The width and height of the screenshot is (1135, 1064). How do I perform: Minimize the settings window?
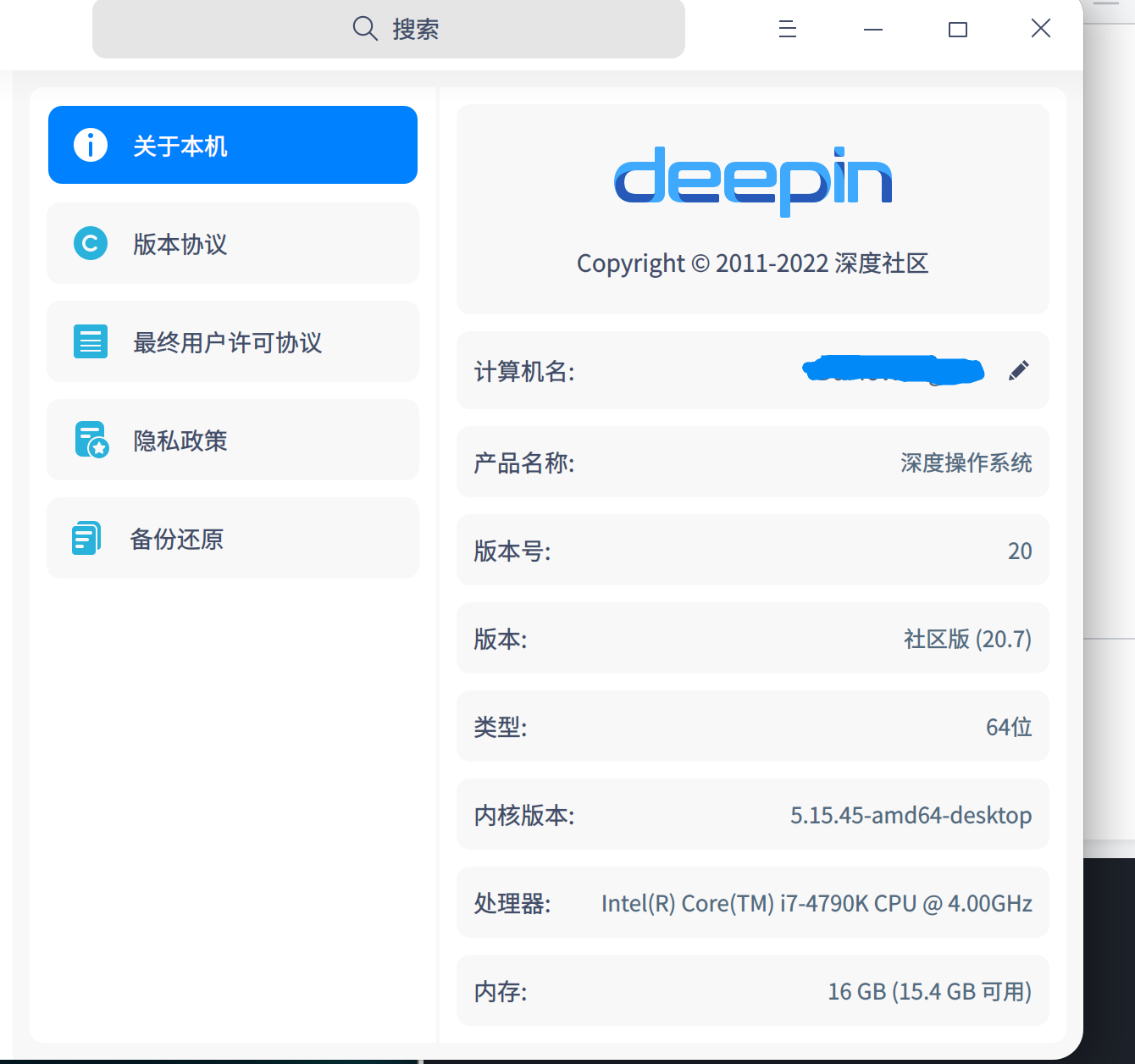pyautogui.click(x=873, y=29)
